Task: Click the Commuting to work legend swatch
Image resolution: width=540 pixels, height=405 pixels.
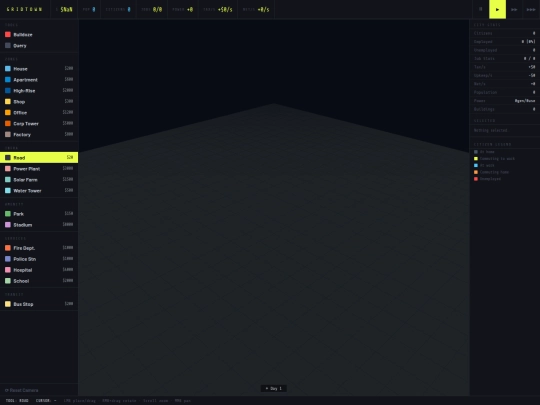Action: [476, 159]
